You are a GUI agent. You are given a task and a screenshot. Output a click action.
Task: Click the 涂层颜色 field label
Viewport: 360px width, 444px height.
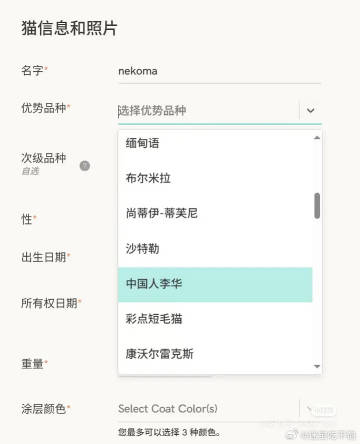click(43, 409)
